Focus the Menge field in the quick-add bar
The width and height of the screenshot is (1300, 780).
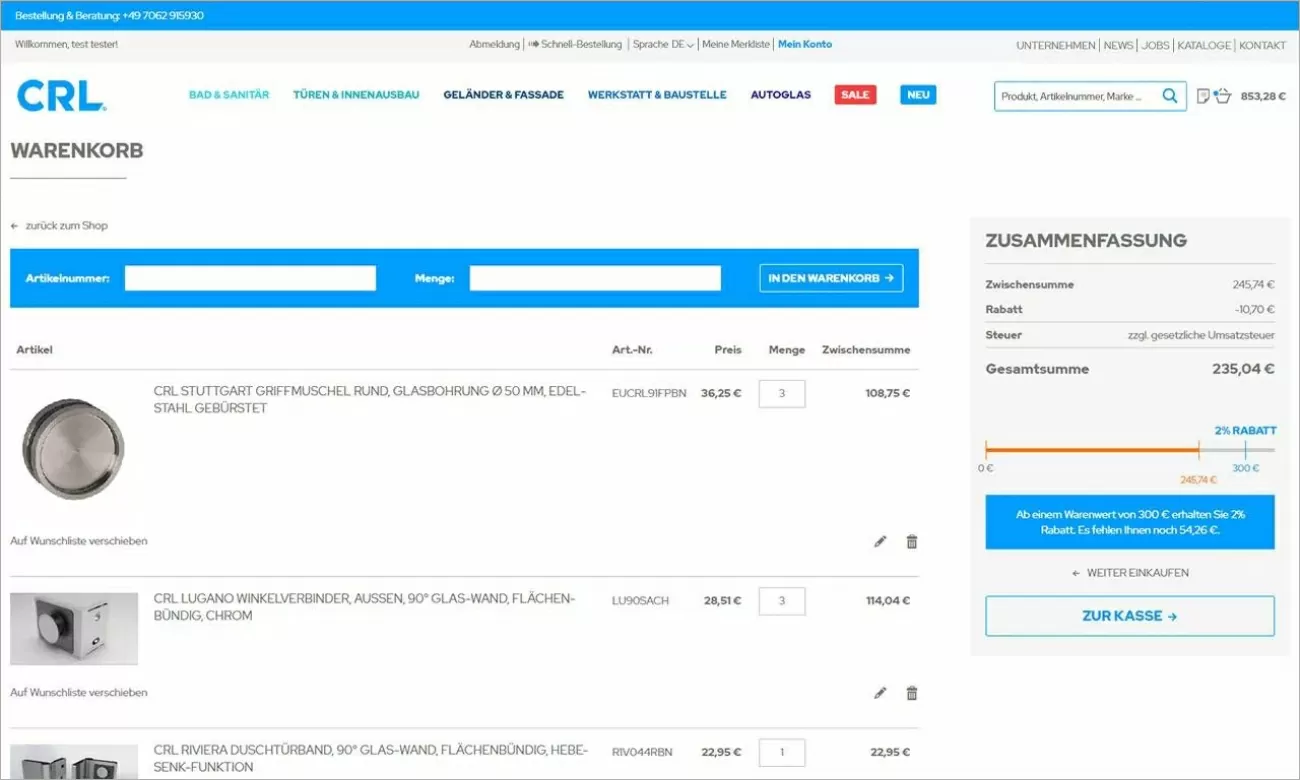click(x=595, y=278)
